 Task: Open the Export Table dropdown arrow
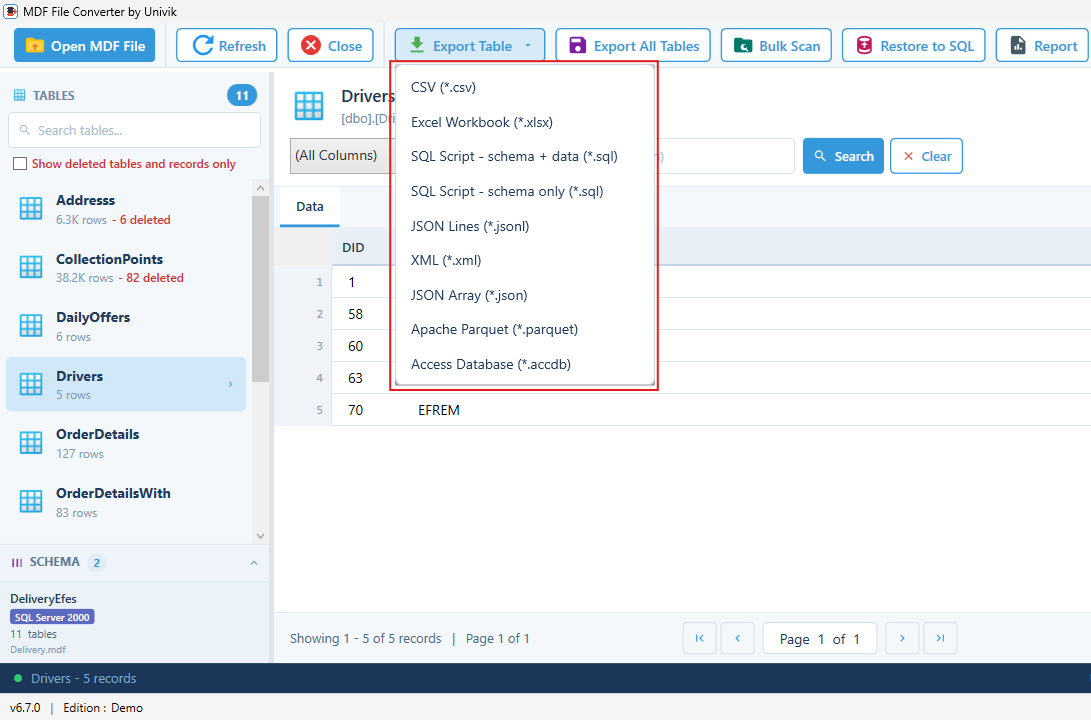coord(527,46)
